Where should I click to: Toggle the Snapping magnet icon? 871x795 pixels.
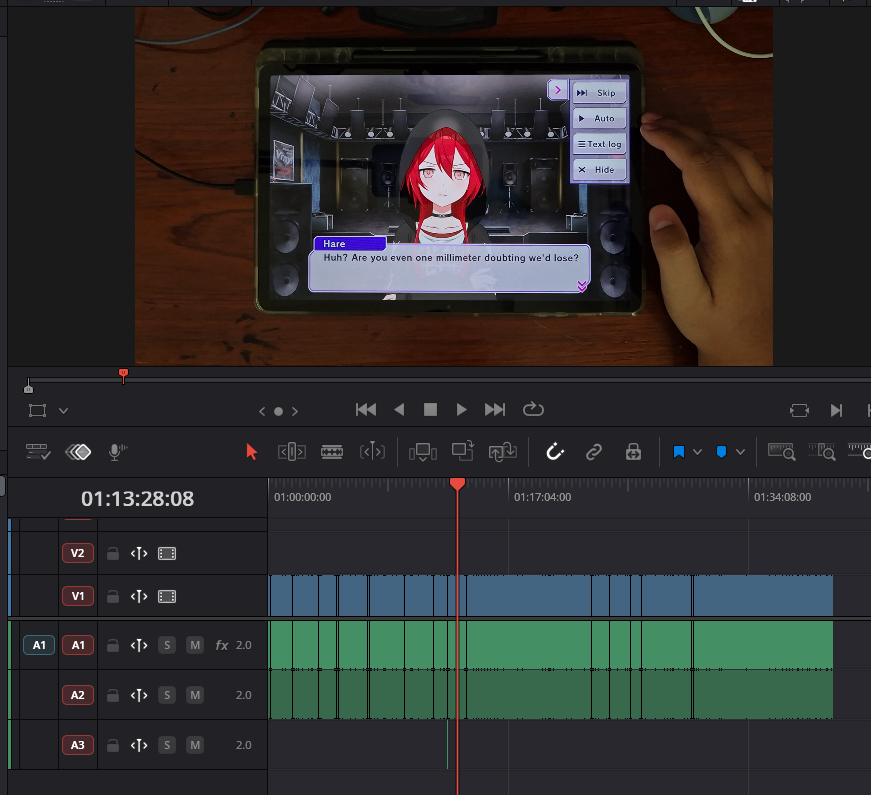coord(554,452)
